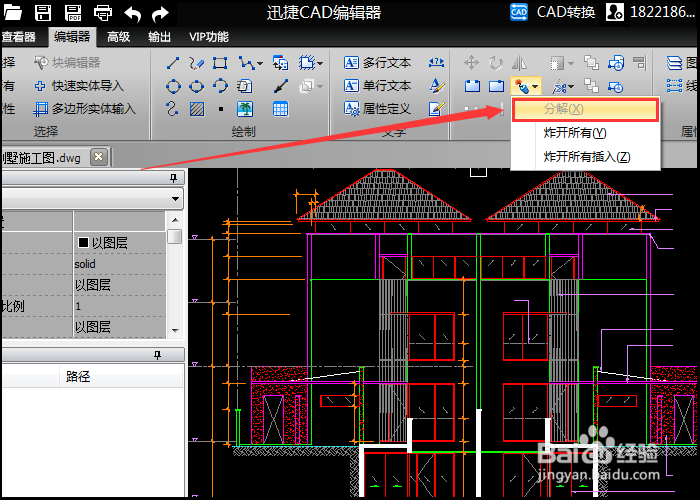Switch to 查看器 tab
Image resolution: width=700 pixels, height=500 pixels.
pos(19,37)
